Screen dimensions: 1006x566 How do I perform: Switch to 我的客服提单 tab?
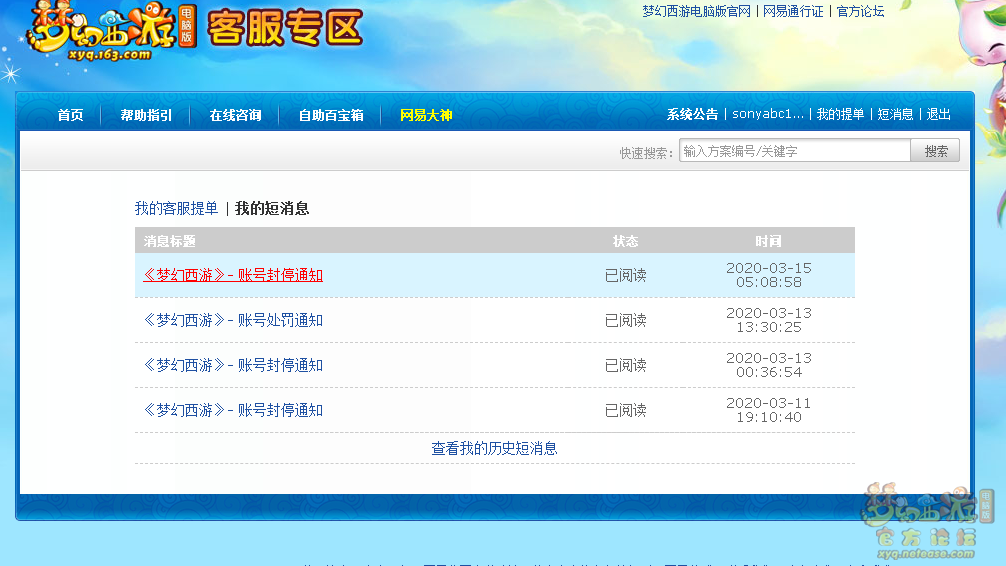pos(176,209)
